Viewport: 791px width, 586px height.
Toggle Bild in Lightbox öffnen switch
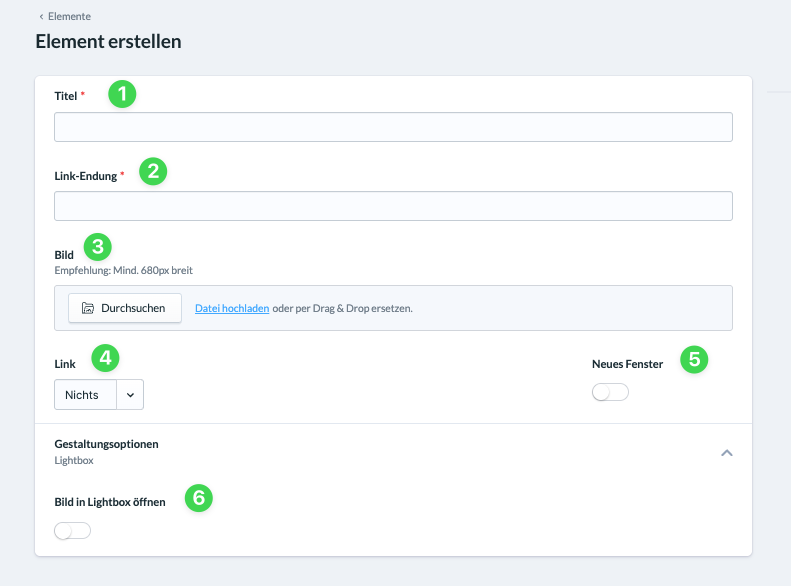click(x=73, y=531)
